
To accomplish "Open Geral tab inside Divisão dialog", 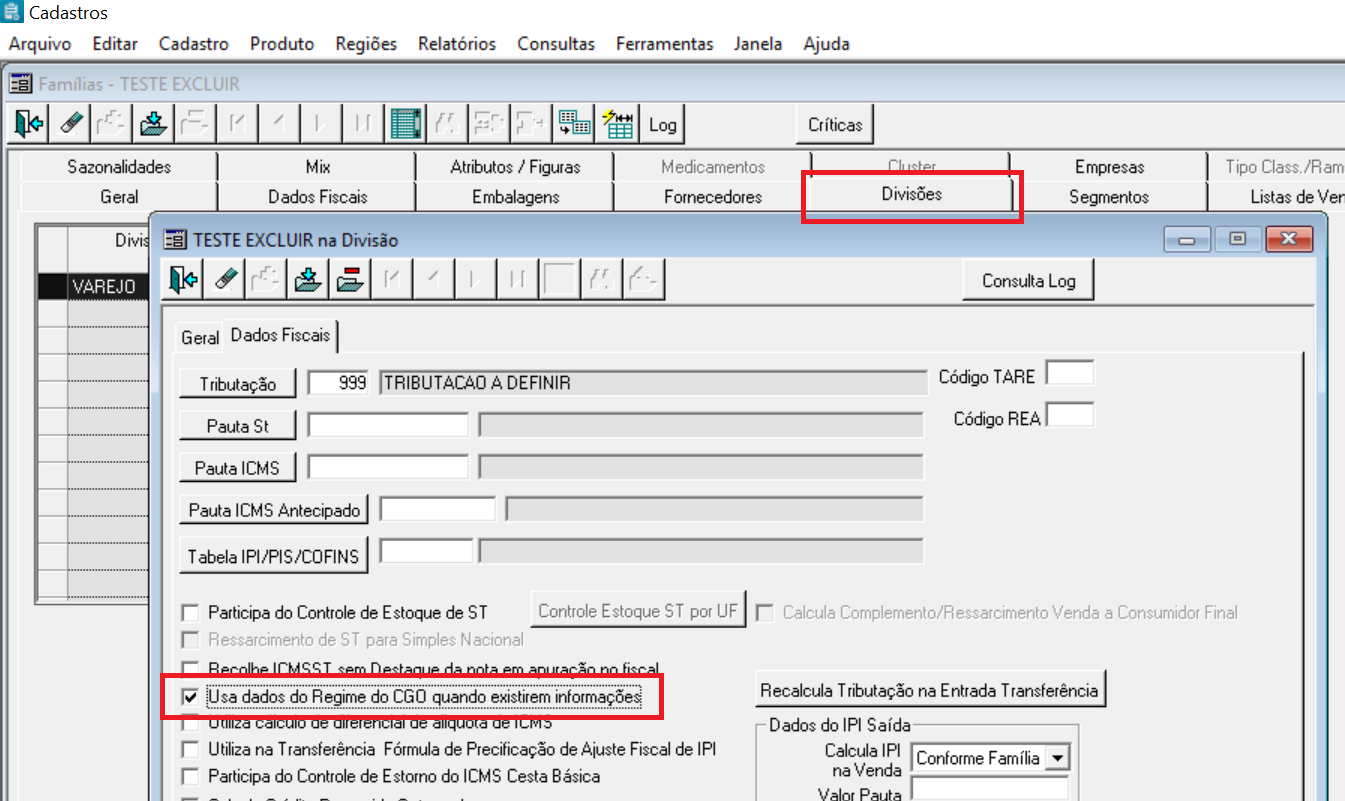I will pos(200,338).
